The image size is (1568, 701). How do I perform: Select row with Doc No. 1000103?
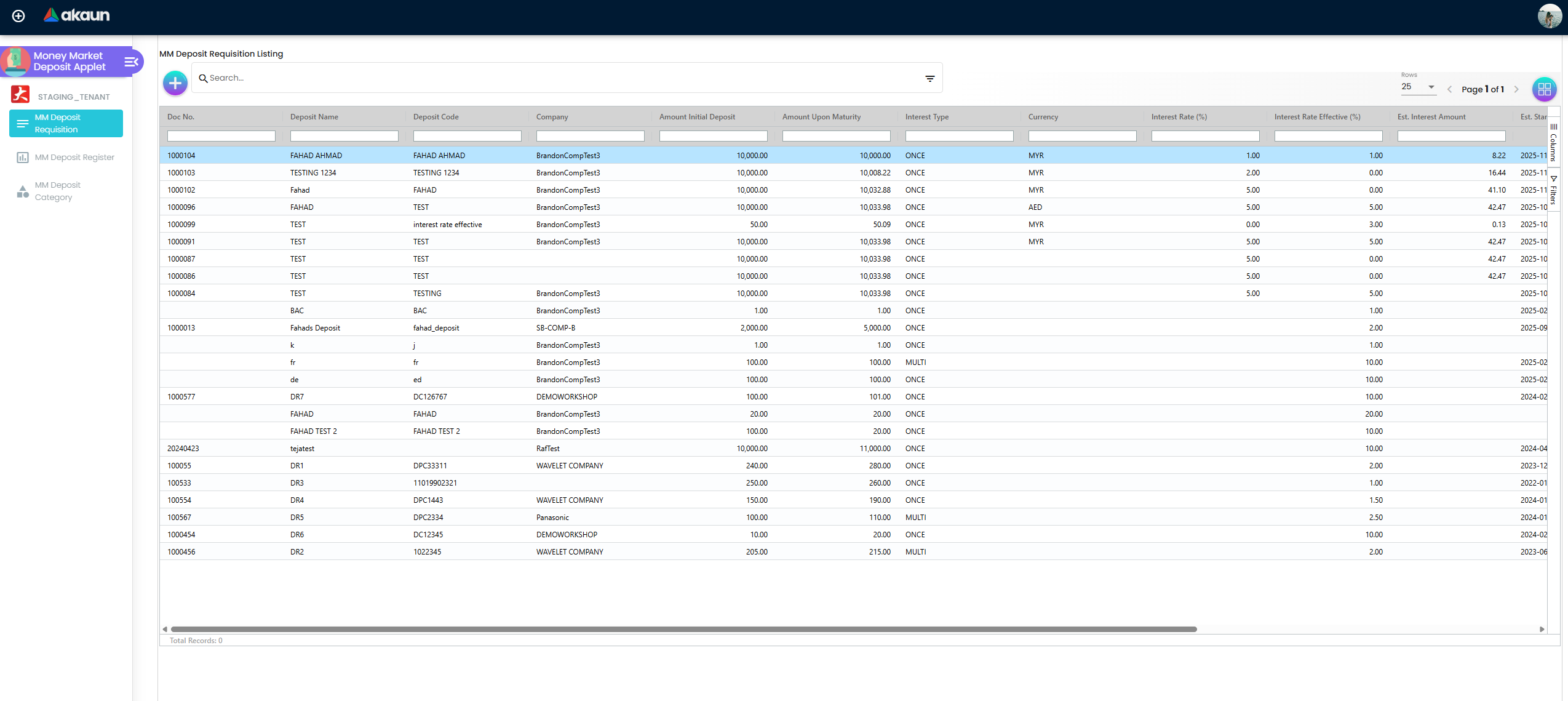[854, 173]
